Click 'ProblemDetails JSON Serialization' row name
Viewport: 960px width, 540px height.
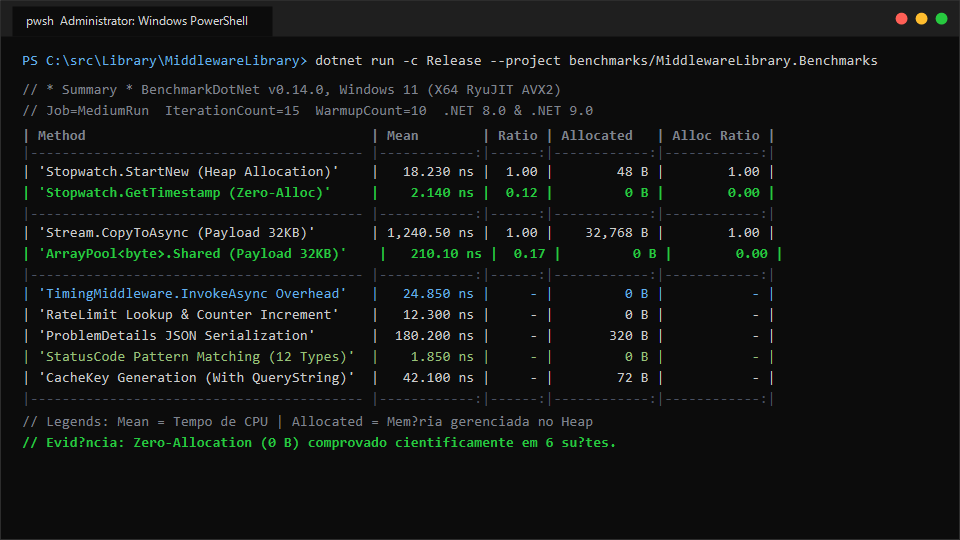(176, 336)
